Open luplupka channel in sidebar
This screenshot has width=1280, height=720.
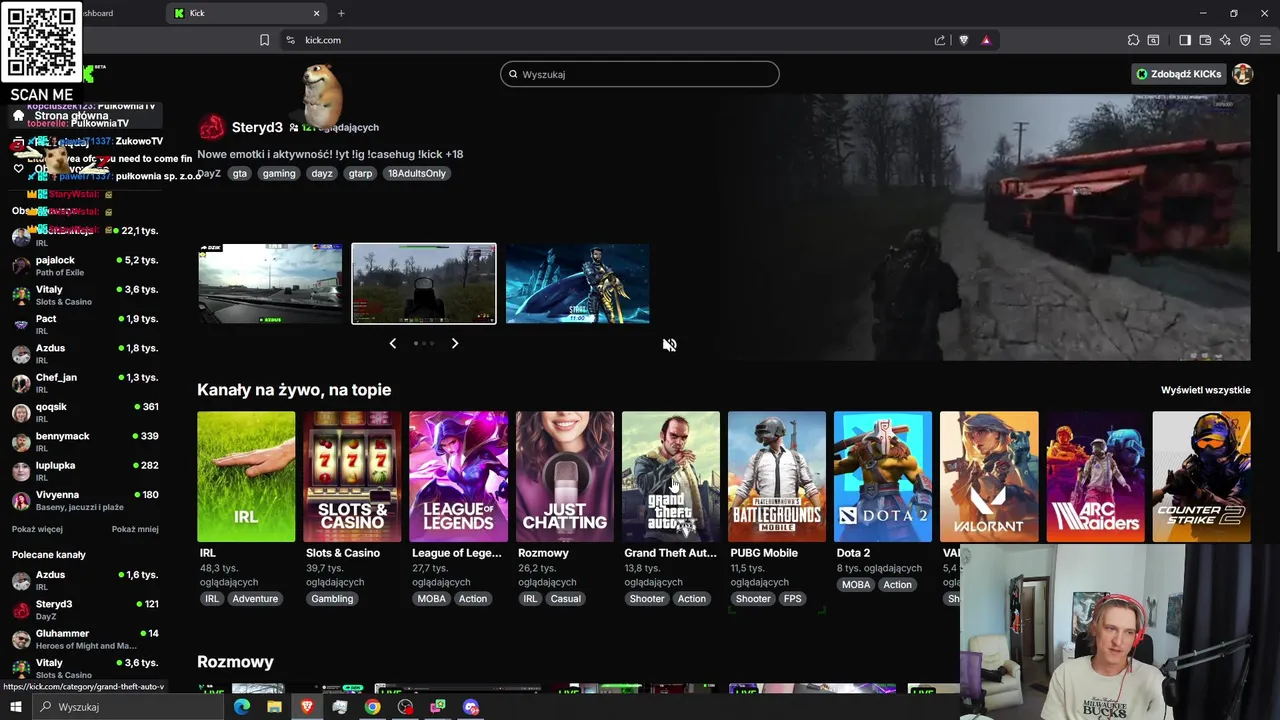85,471
